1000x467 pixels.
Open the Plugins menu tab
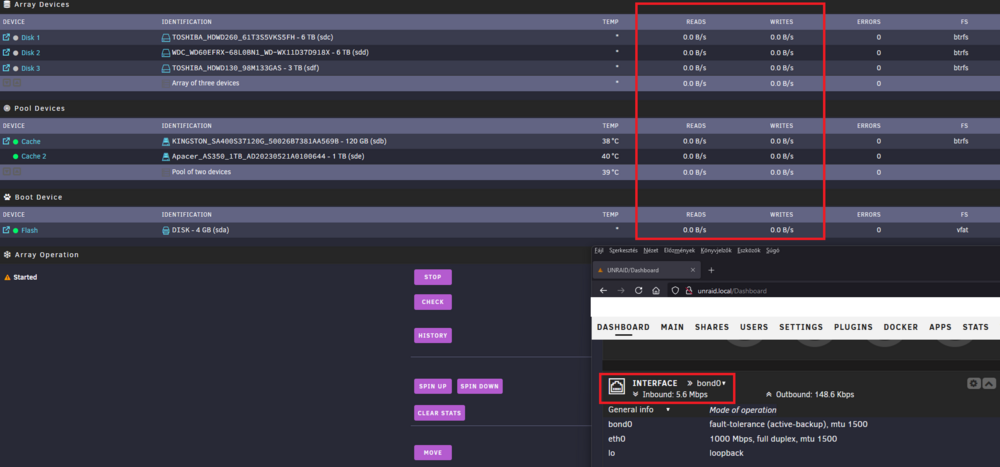853,327
